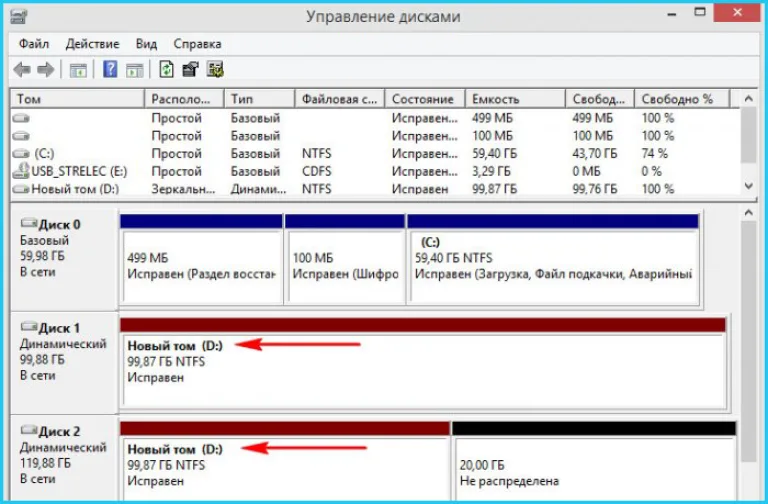This screenshot has height=504, width=768.
Task: Open the Properties toolbar icon
Action: tap(191, 69)
